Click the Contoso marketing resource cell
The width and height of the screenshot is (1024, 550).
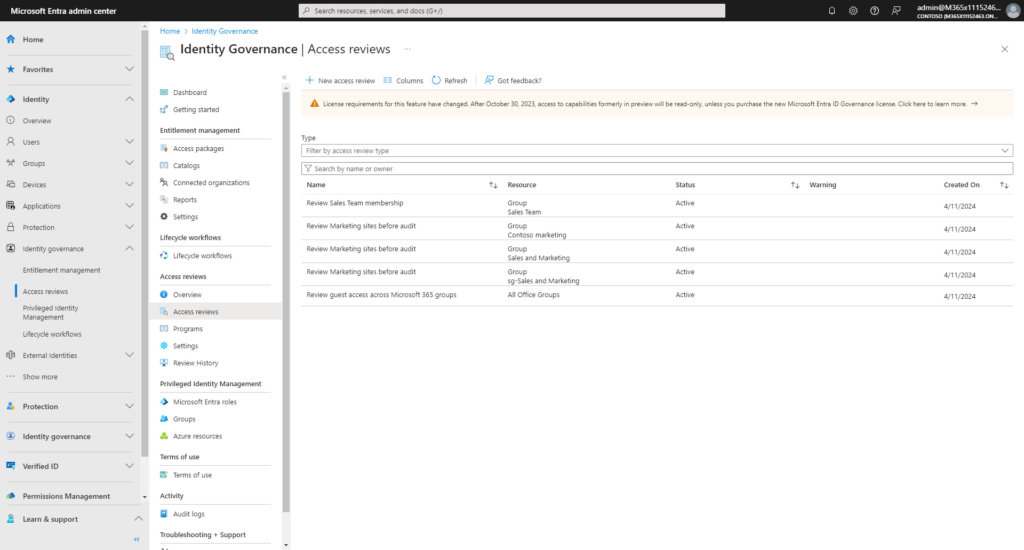coord(537,235)
